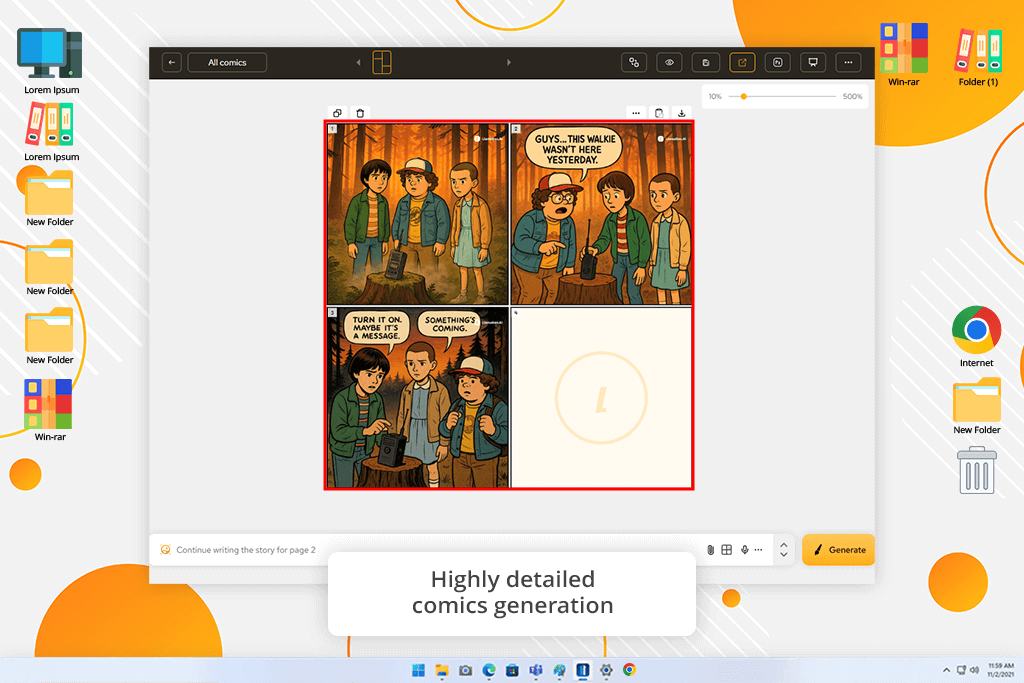This screenshot has width=1024, height=683.
Task: Copy the page with clipboard icon
Action: (x=659, y=113)
